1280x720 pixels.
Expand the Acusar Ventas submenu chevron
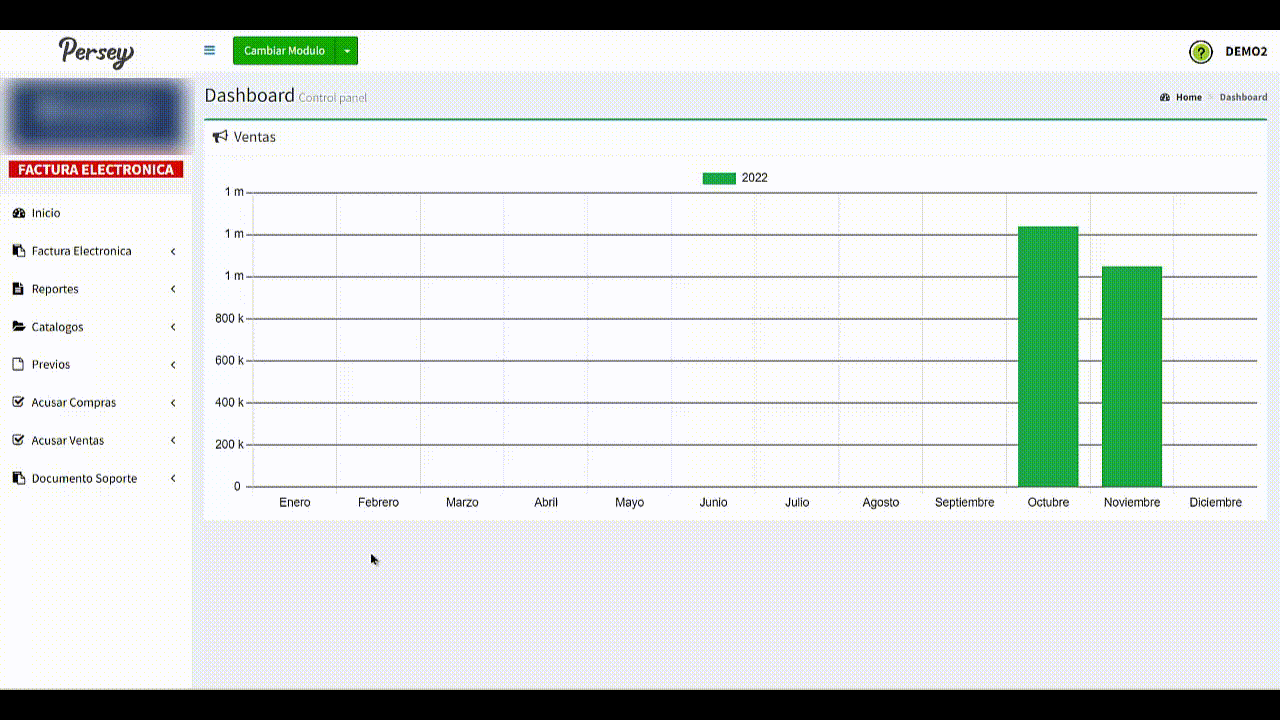173,441
